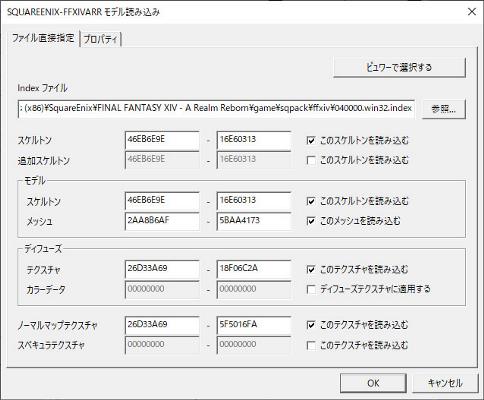
Task: Click the Index ファイル label
Action: [42, 88]
